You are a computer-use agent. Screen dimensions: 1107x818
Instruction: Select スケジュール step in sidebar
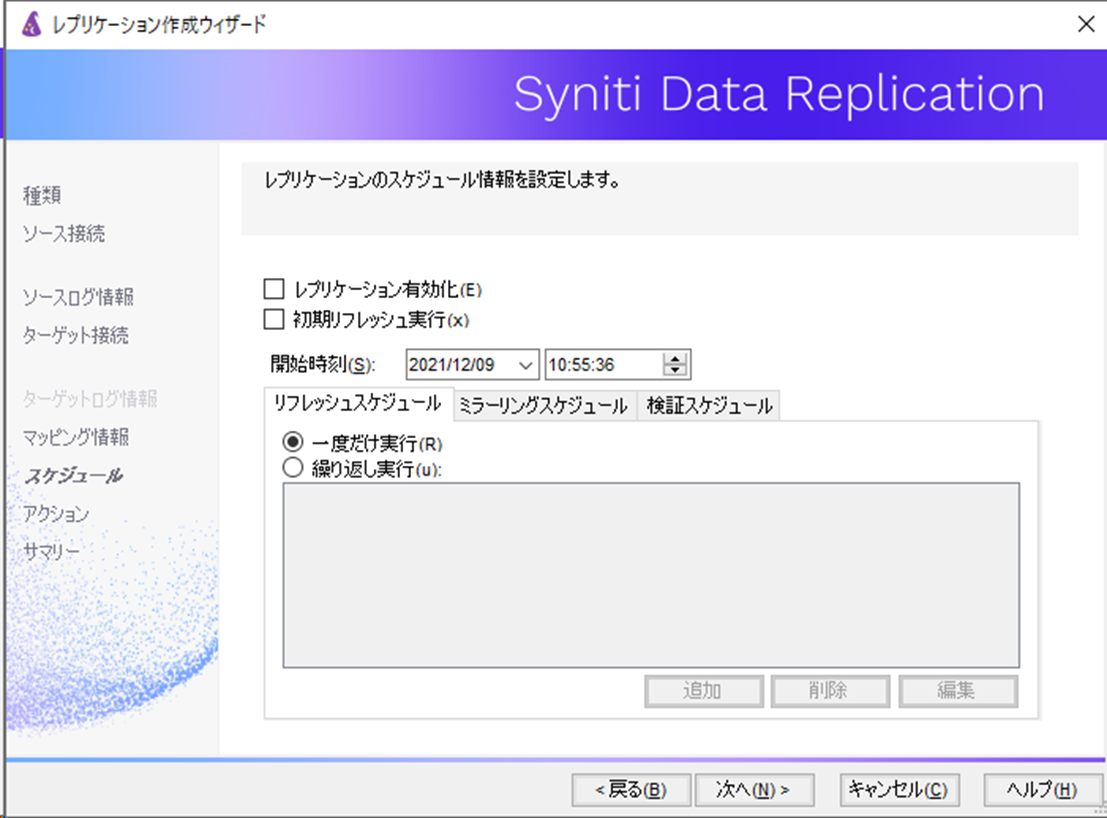tap(73, 475)
